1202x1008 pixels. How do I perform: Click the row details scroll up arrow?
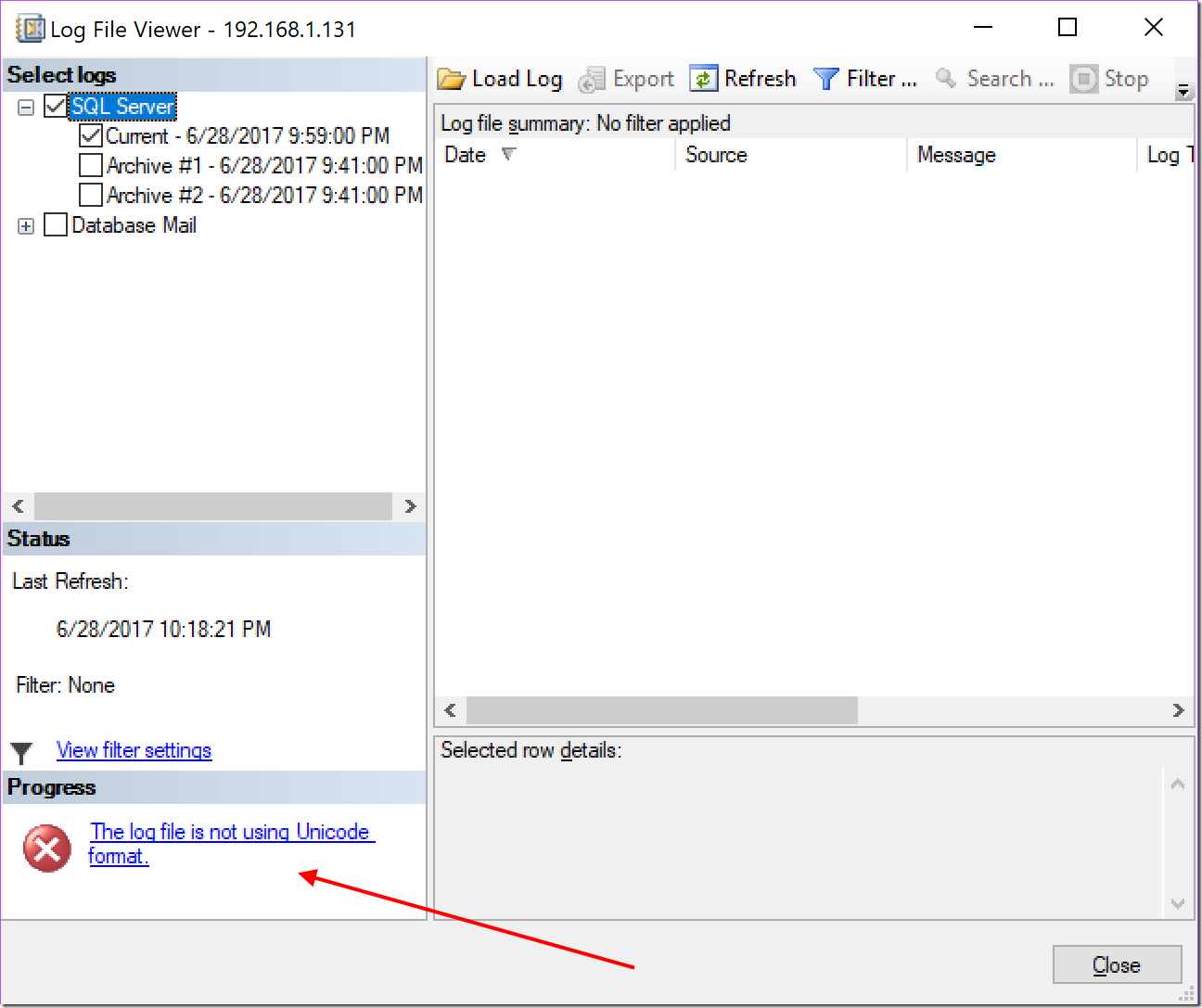[1178, 785]
